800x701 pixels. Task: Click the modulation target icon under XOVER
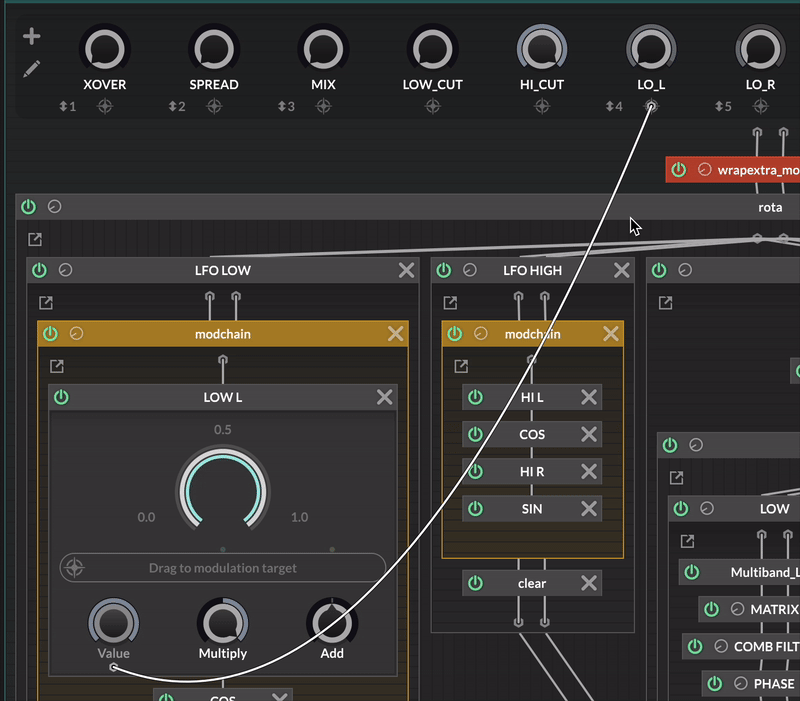pos(105,106)
